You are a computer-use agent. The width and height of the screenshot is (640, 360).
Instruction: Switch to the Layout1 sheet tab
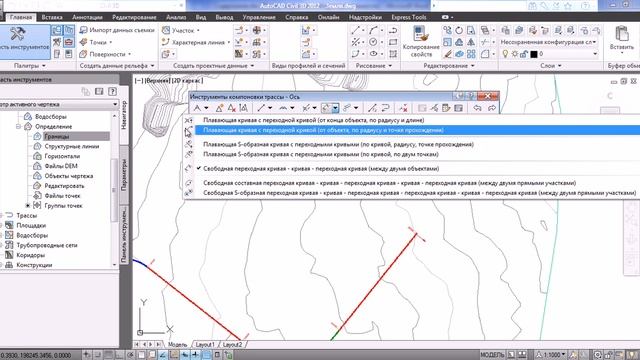pos(204,345)
